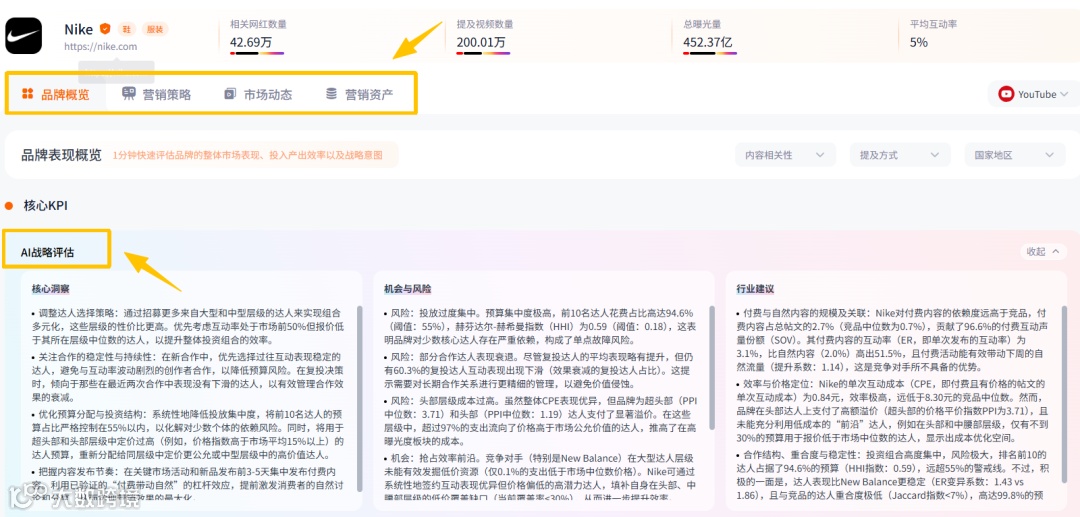1080x517 pixels.
Task: Click the orange 1分钟快速评估 description text
Action: [x=247, y=155]
